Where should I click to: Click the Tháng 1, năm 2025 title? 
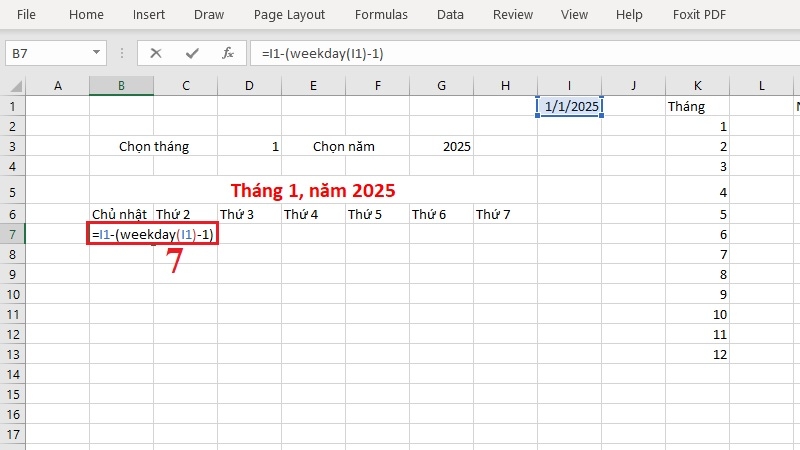point(313,191)
